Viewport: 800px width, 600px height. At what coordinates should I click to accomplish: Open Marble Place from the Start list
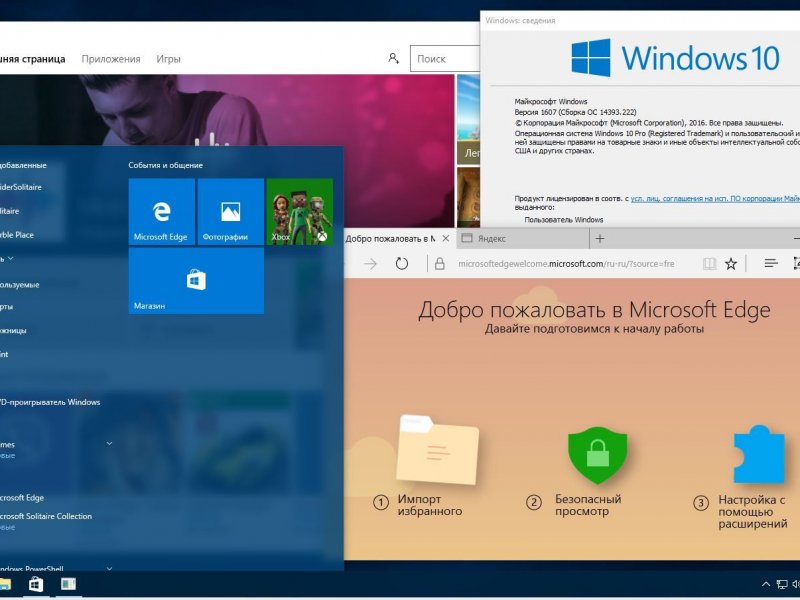click(17, 235)
